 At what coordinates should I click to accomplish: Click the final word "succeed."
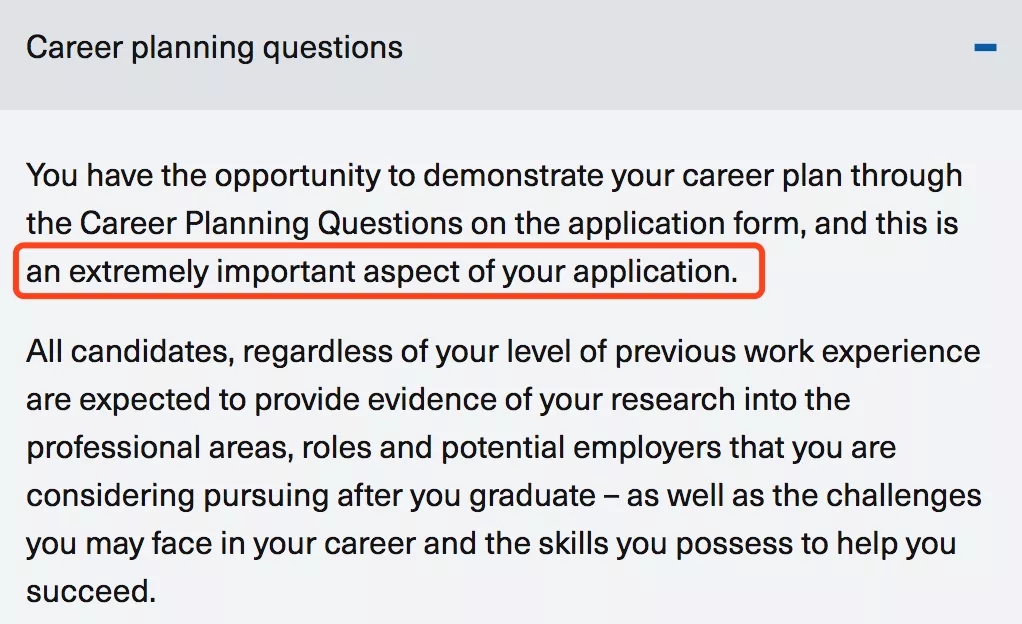click(x=91, y=590)
